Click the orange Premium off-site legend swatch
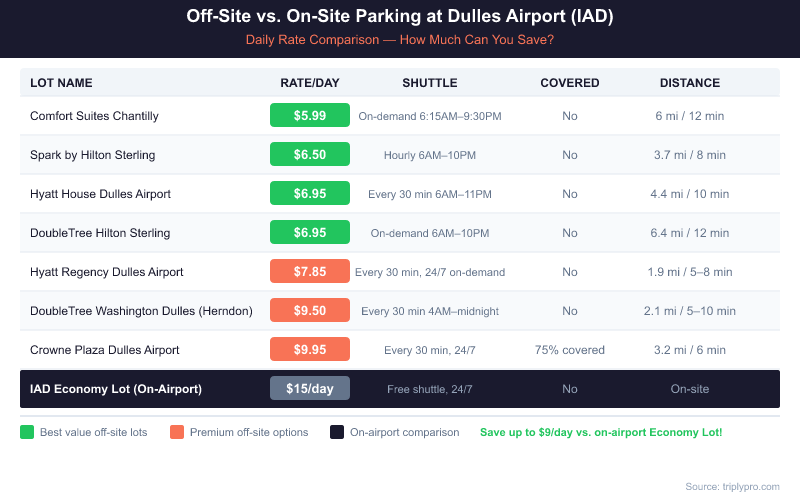Viewport: 800px width, 500px height. pyautogui.click(x=177, y=432)
